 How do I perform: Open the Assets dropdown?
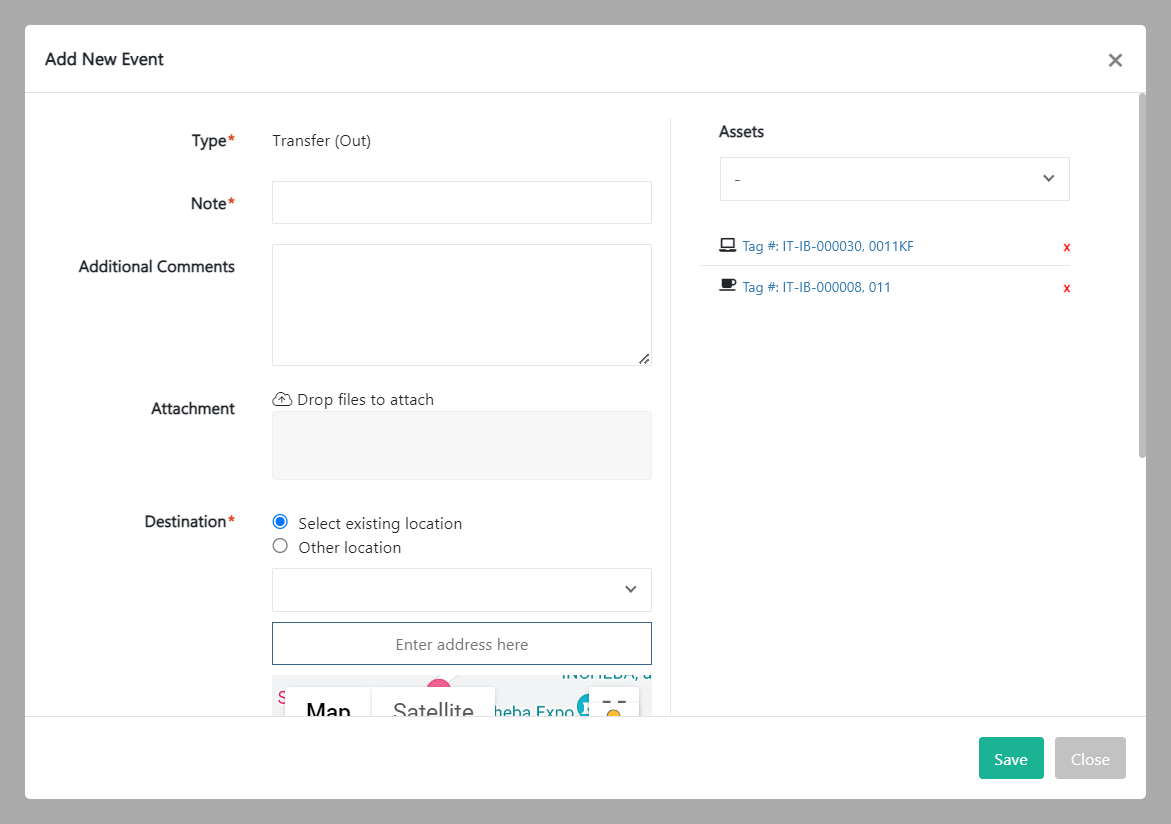894,179
